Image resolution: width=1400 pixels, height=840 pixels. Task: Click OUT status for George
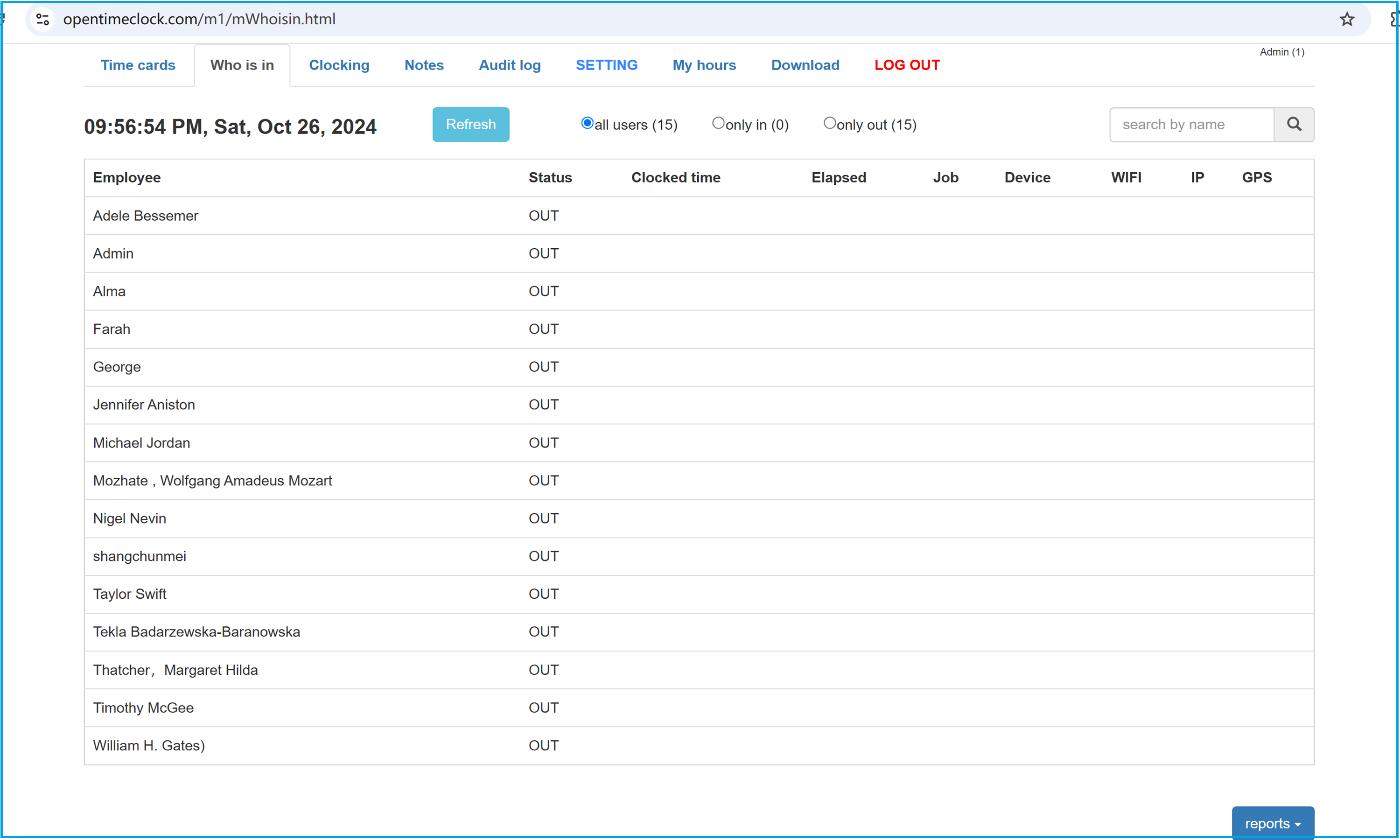pyautogui.click(x=543, y=367)
